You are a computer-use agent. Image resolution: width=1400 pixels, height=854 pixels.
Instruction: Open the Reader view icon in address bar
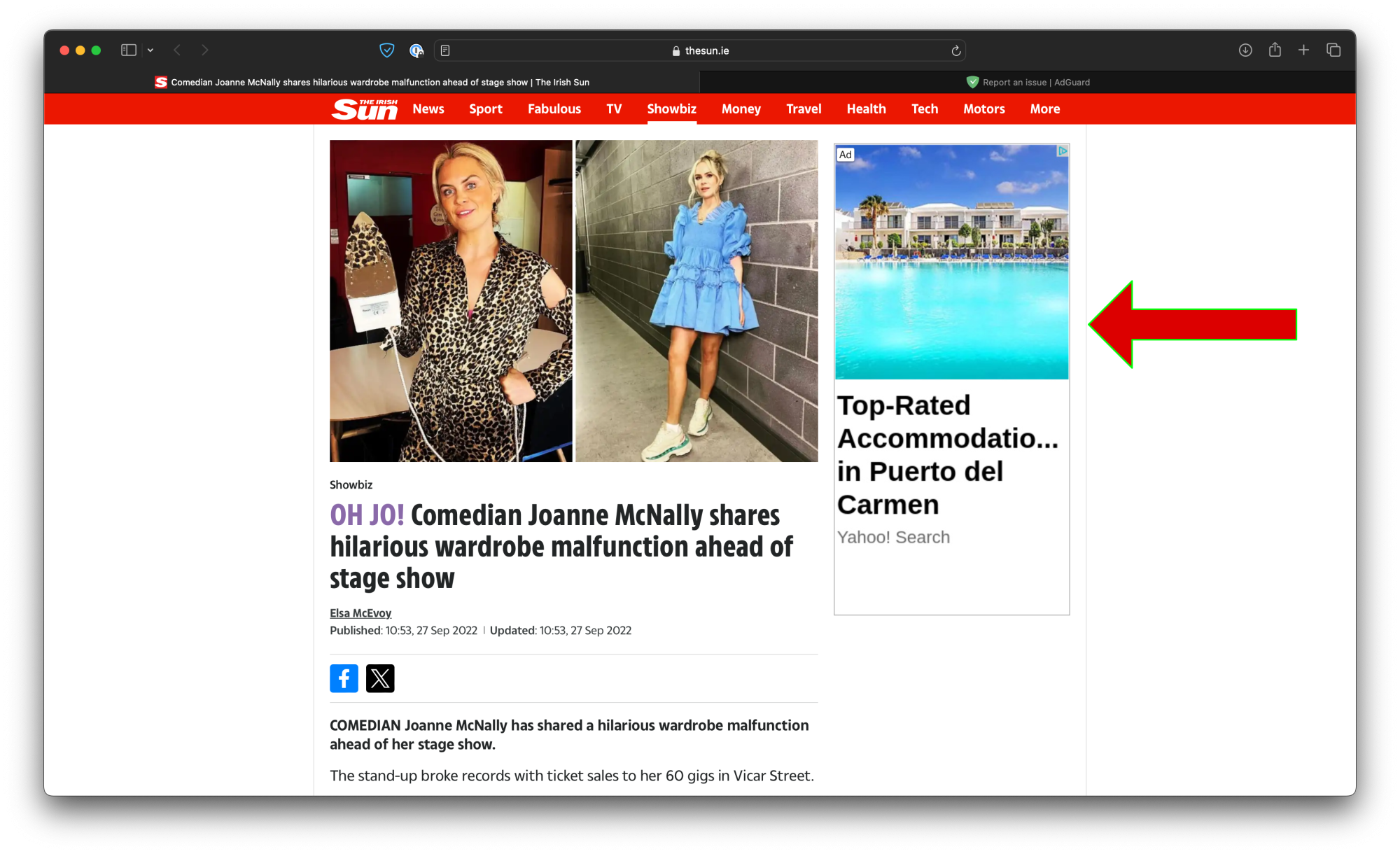click(445, 50)
